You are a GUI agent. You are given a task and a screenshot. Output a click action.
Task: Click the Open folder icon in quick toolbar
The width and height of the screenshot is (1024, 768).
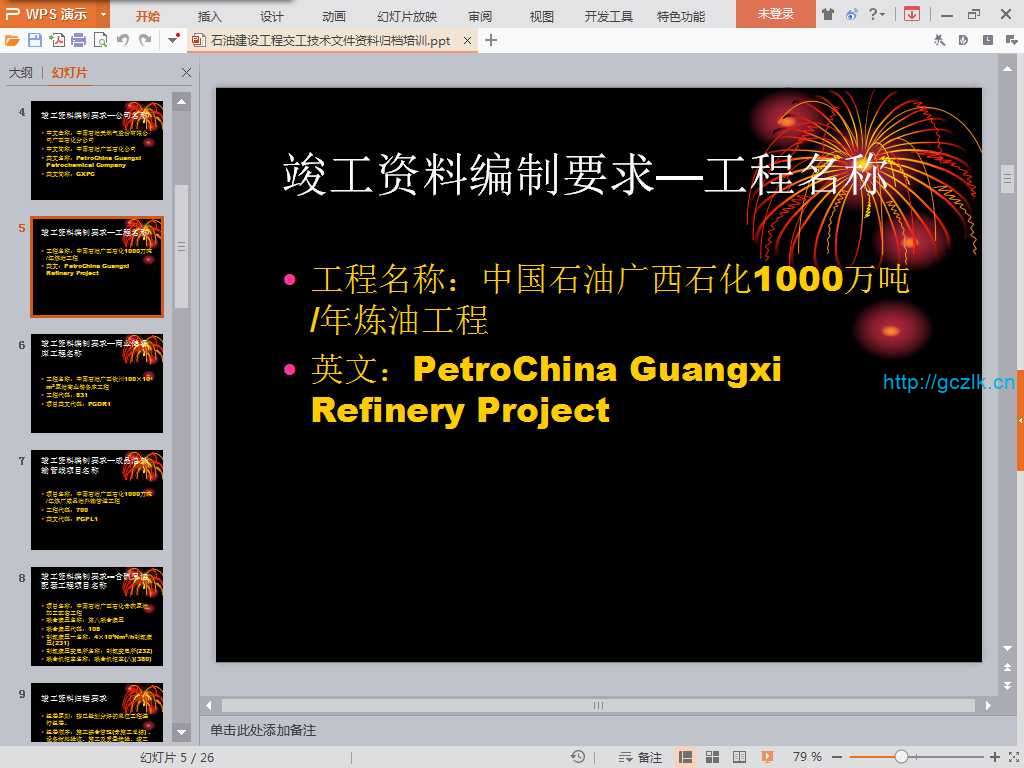[12, 40]
